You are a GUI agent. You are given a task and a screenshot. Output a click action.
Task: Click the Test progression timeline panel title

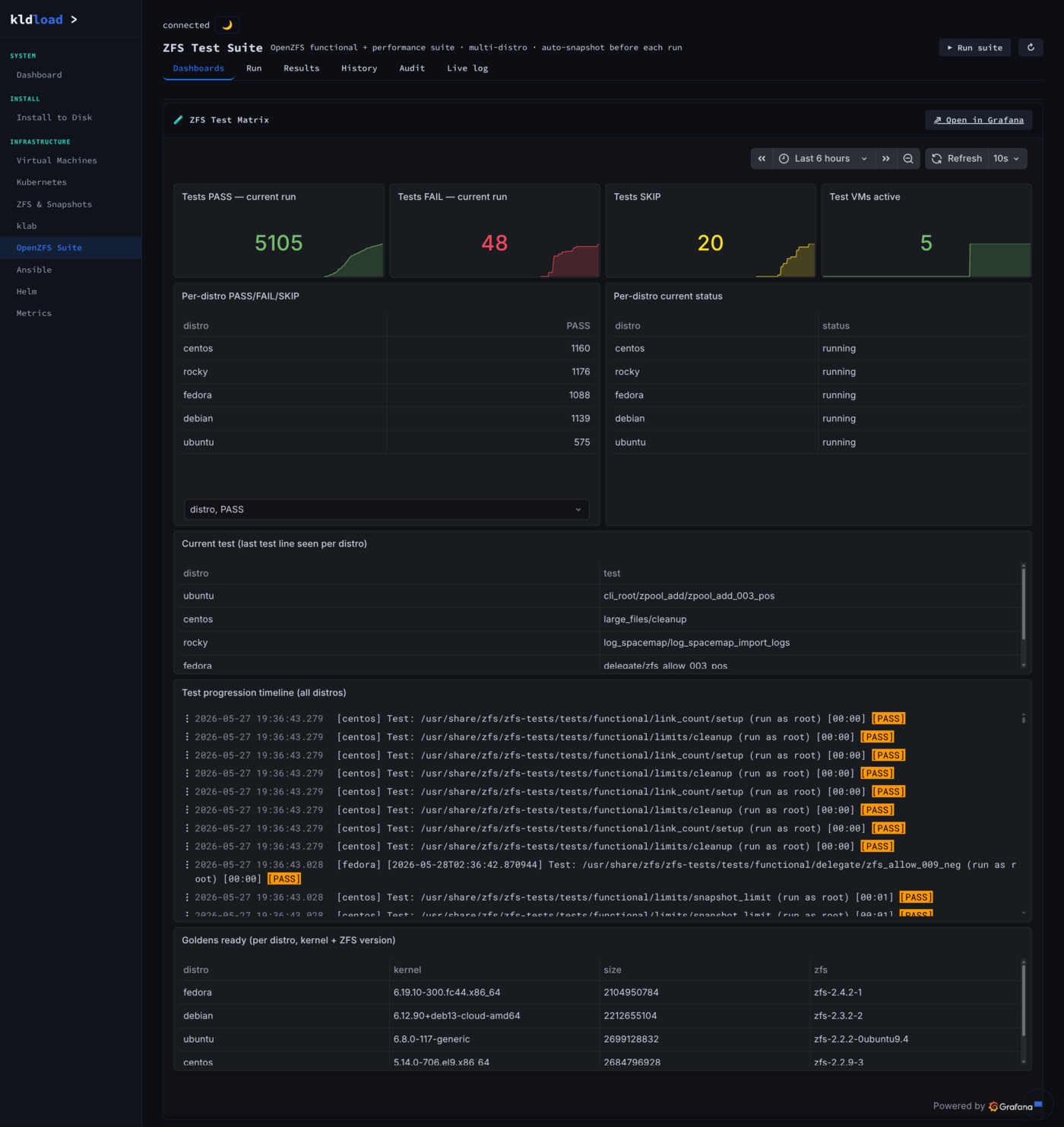click(x=264, y=693)
